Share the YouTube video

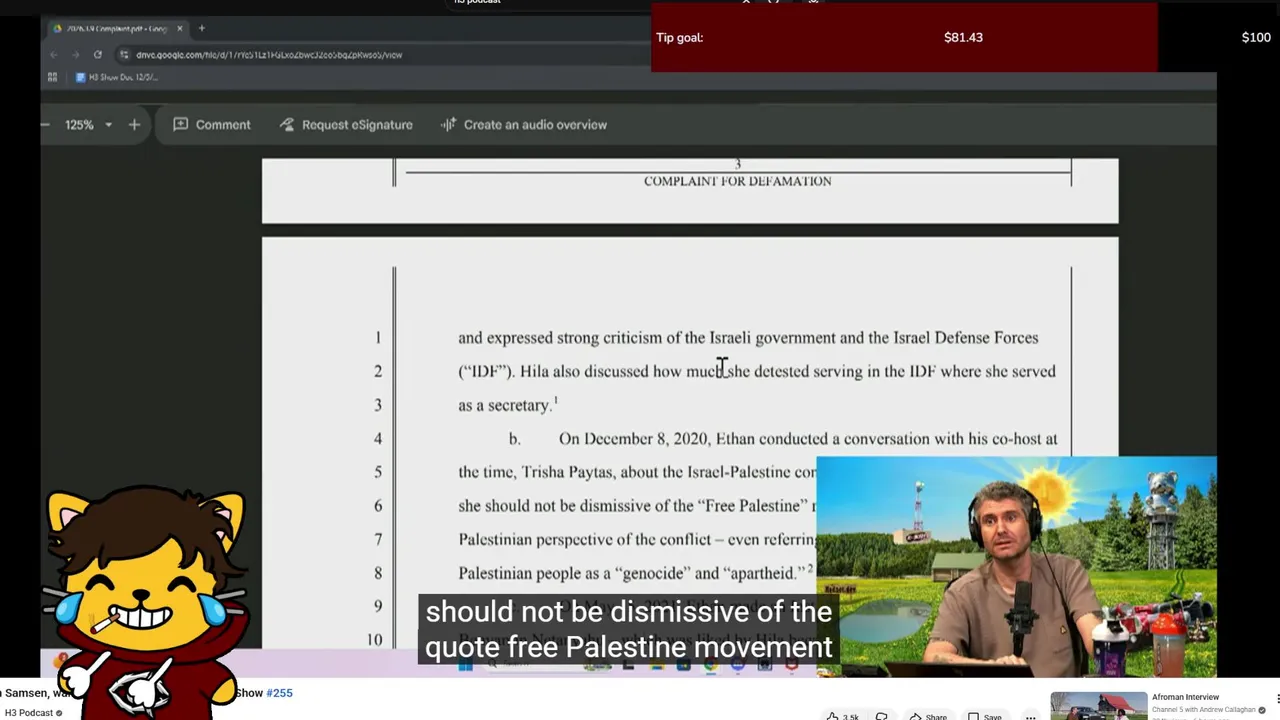pyautogui.click(x=927, y=716)
